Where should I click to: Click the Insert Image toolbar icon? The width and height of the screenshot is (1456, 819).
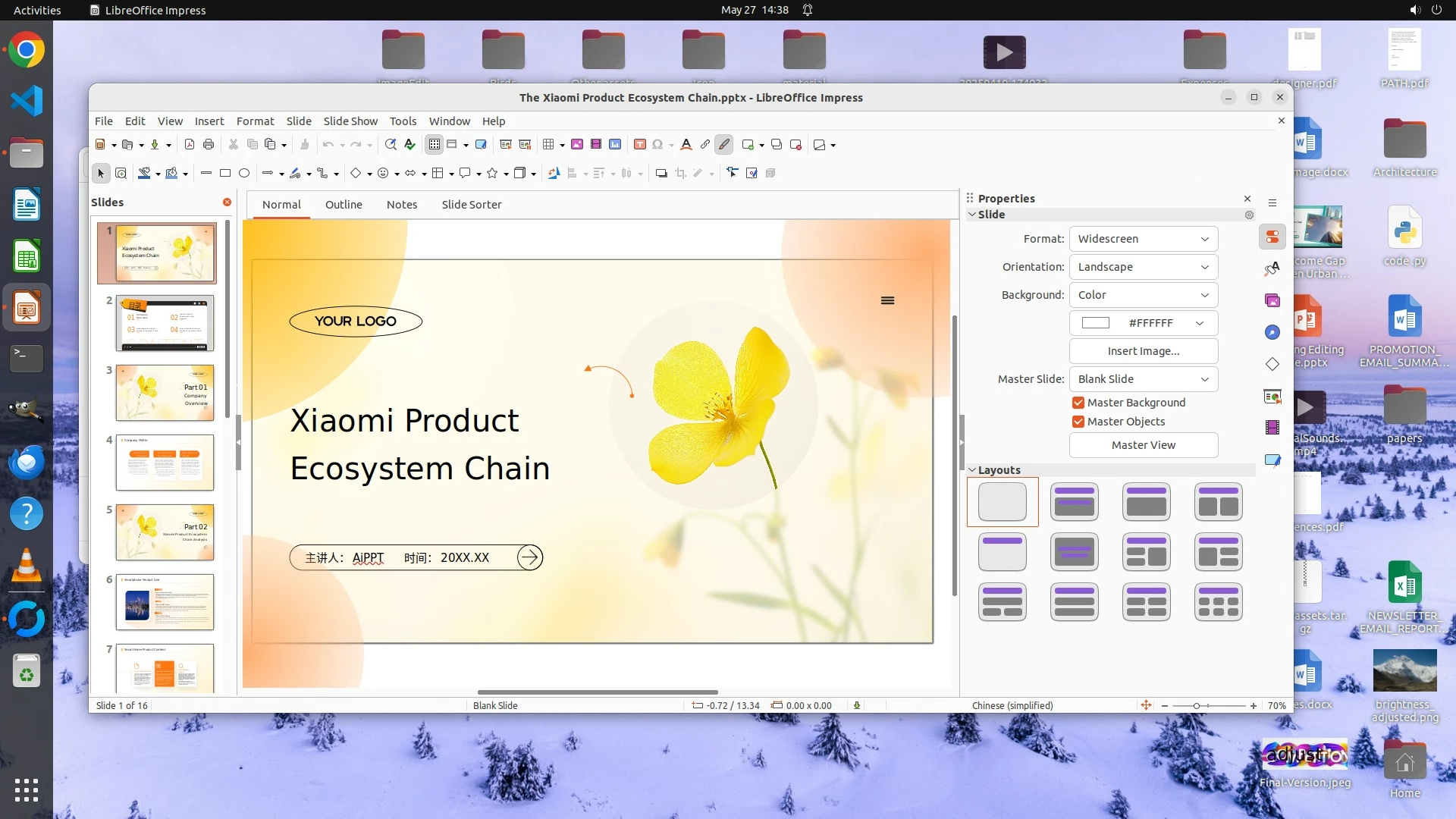pyautogui.click(x=577, y=144)
